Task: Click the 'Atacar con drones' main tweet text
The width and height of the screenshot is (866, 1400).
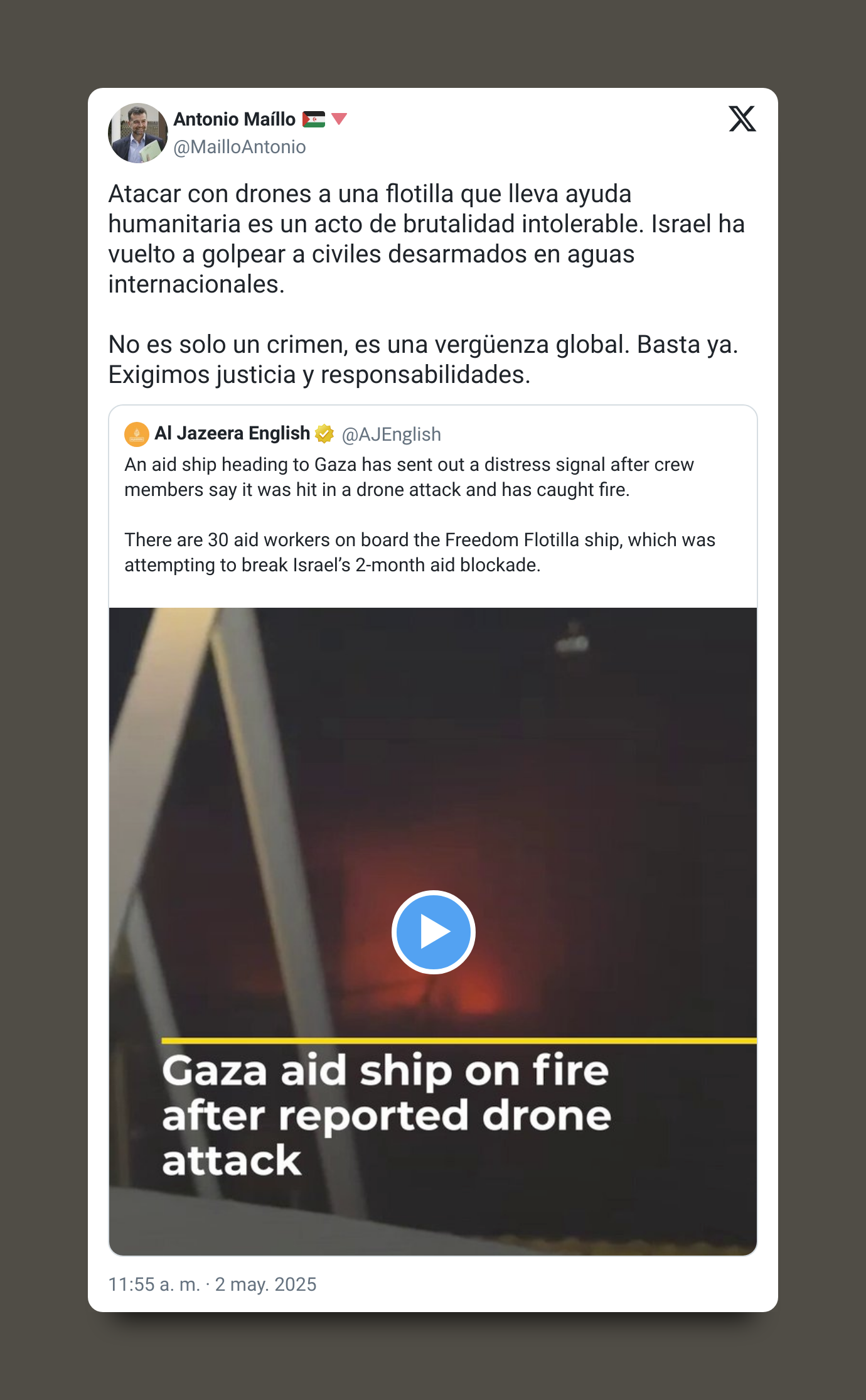Action: (x=427, y=239)
